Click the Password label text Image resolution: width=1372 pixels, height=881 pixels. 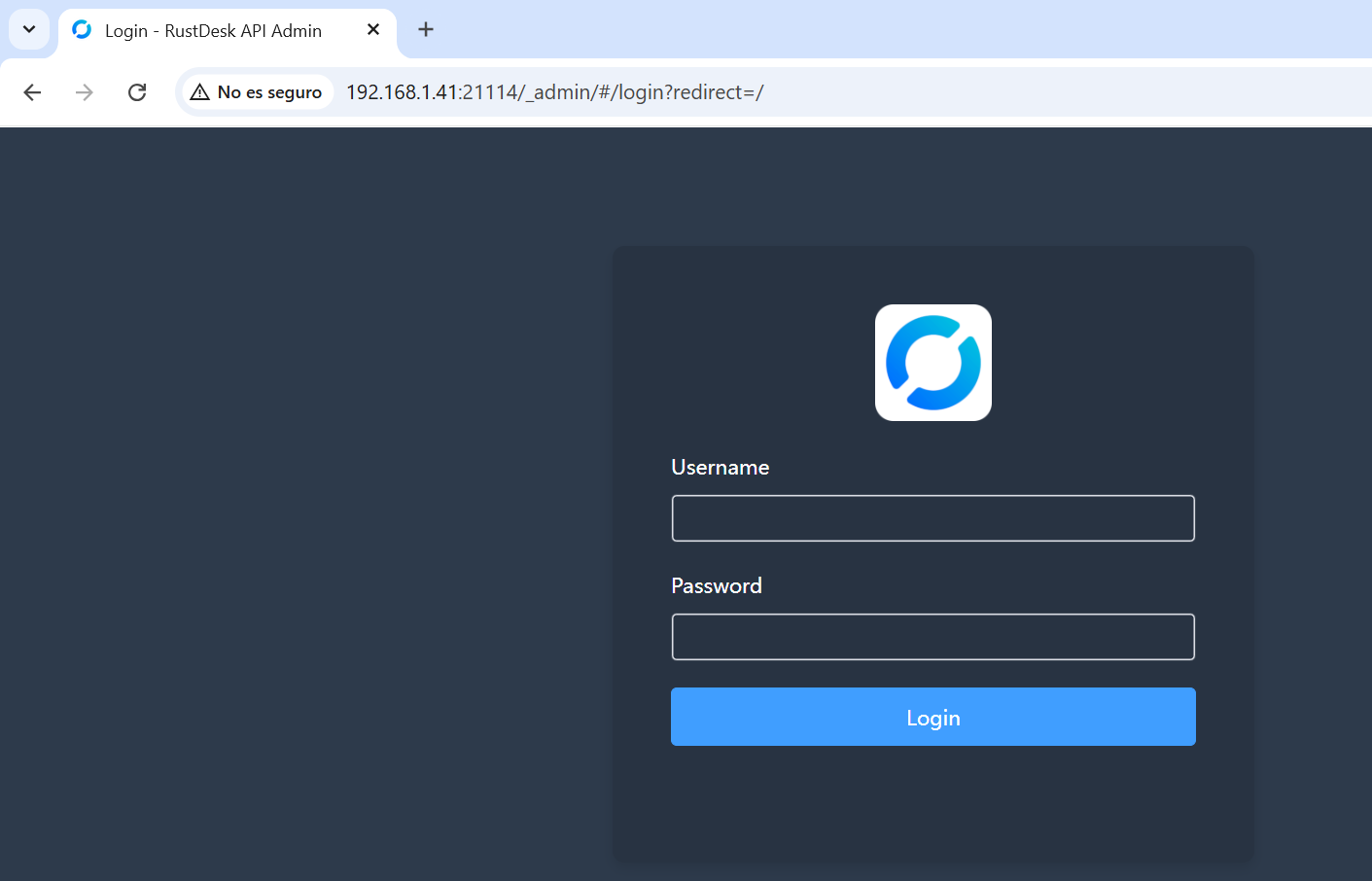pos(717,586)
